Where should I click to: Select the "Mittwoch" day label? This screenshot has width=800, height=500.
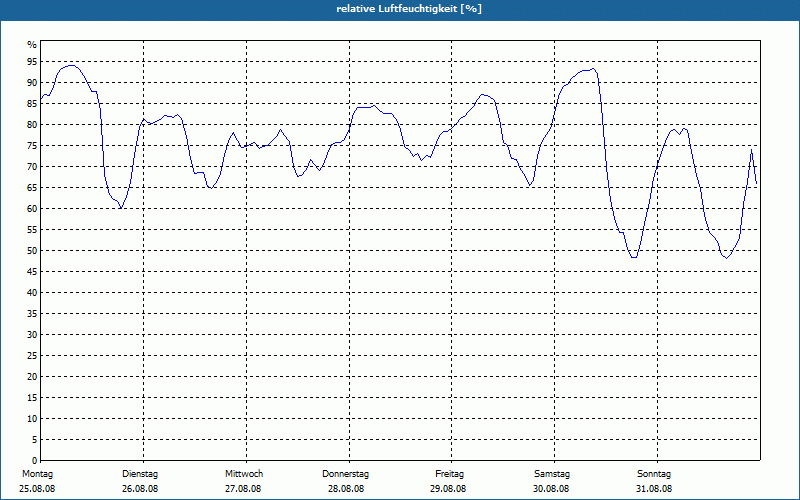pos(244,474)
